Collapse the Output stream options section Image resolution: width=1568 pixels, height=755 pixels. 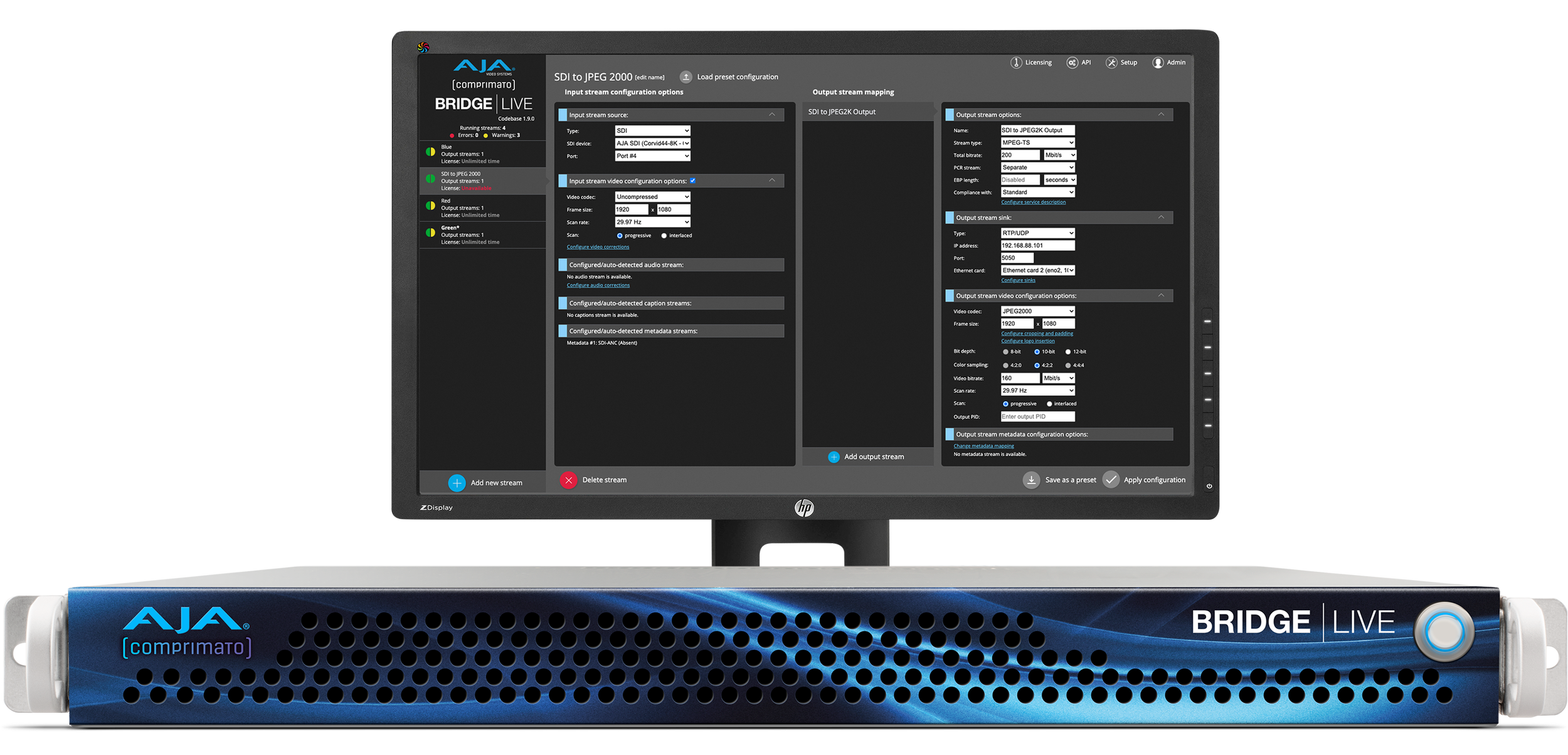1161,114
